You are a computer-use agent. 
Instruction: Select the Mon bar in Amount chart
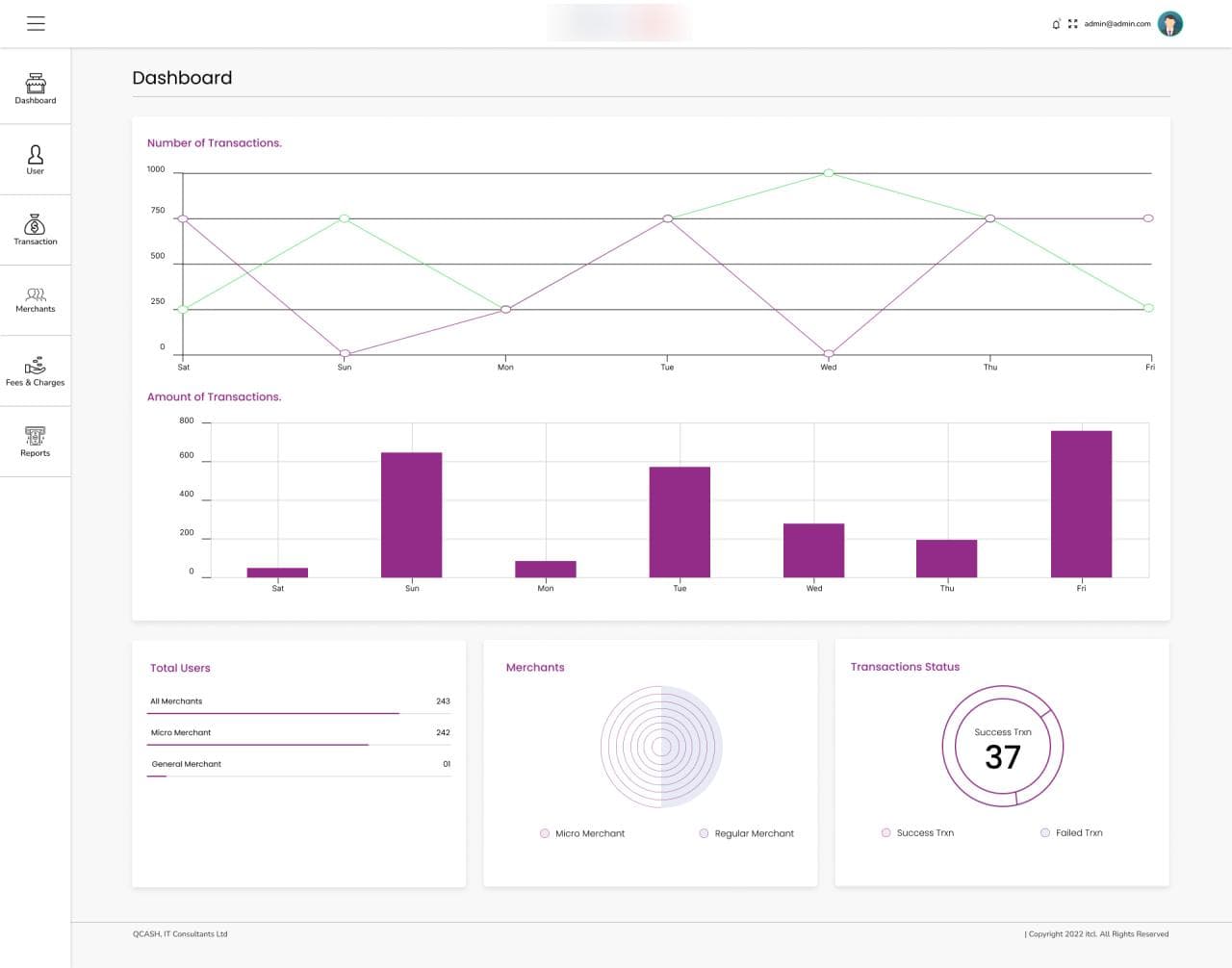(x=546, y=570)
